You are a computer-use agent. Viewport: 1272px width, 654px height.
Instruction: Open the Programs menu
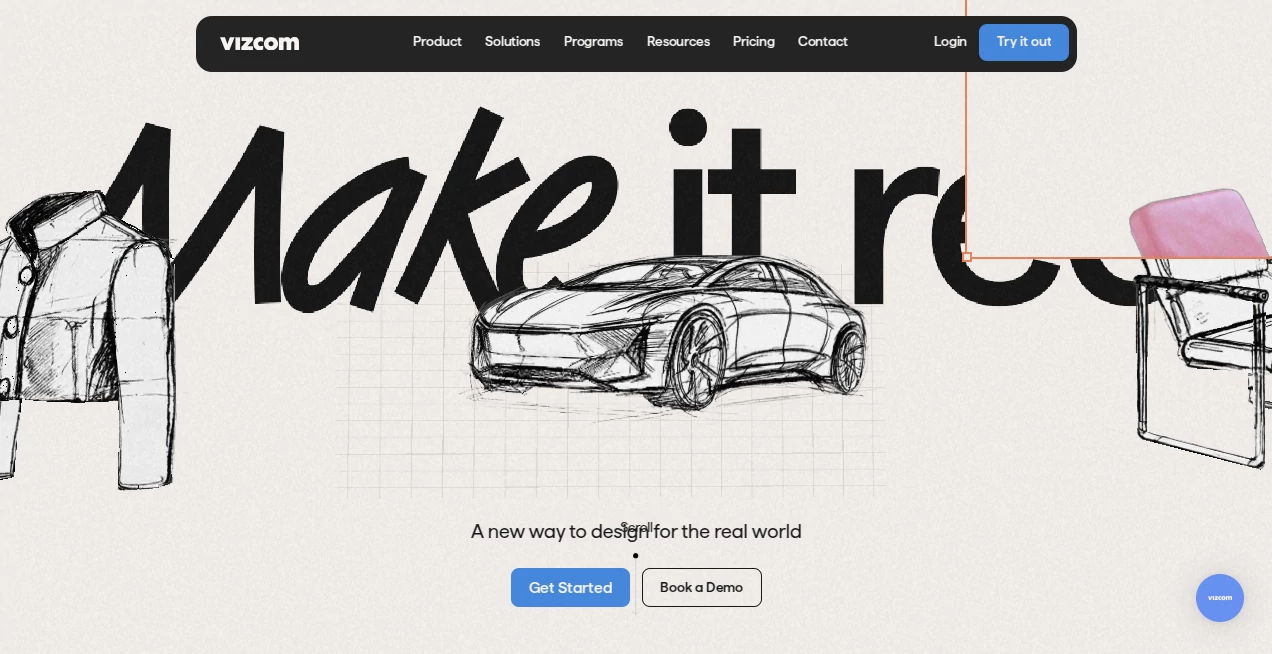[593, 42]
